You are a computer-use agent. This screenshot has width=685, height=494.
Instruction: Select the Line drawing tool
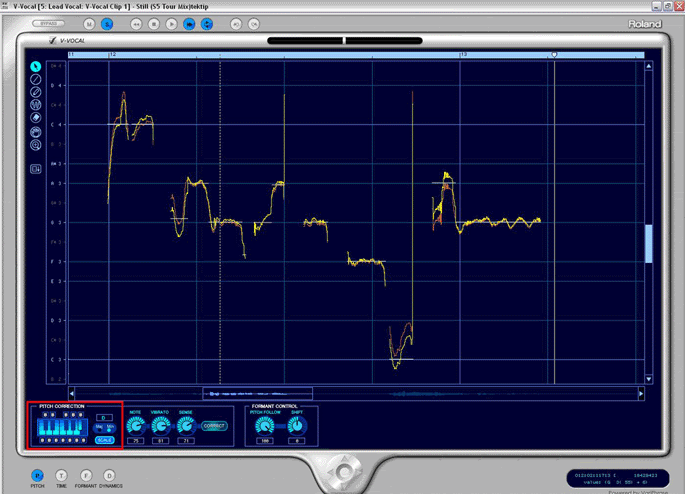pos(36,79)
